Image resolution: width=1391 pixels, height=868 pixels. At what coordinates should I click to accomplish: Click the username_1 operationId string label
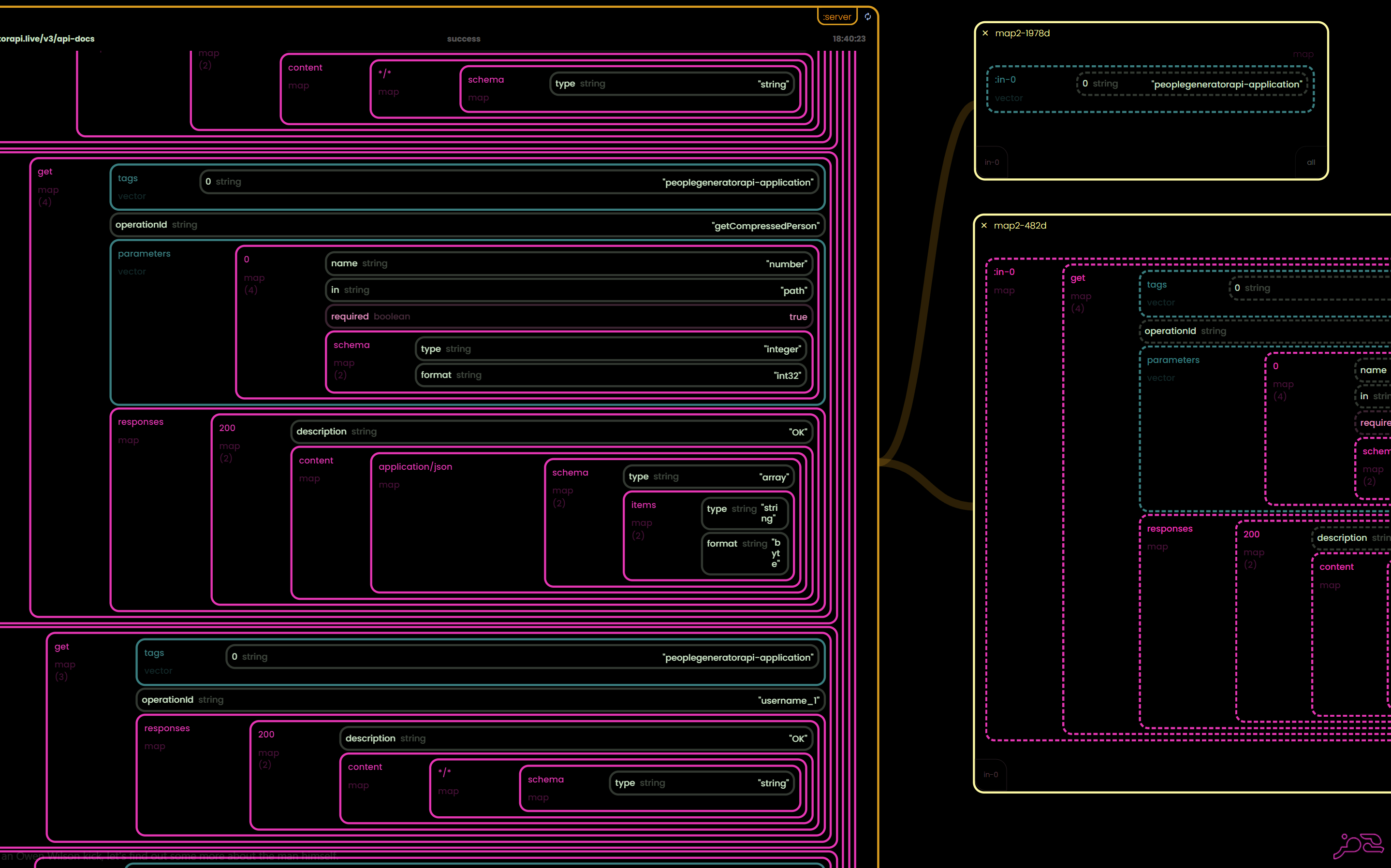coord(183,699)
